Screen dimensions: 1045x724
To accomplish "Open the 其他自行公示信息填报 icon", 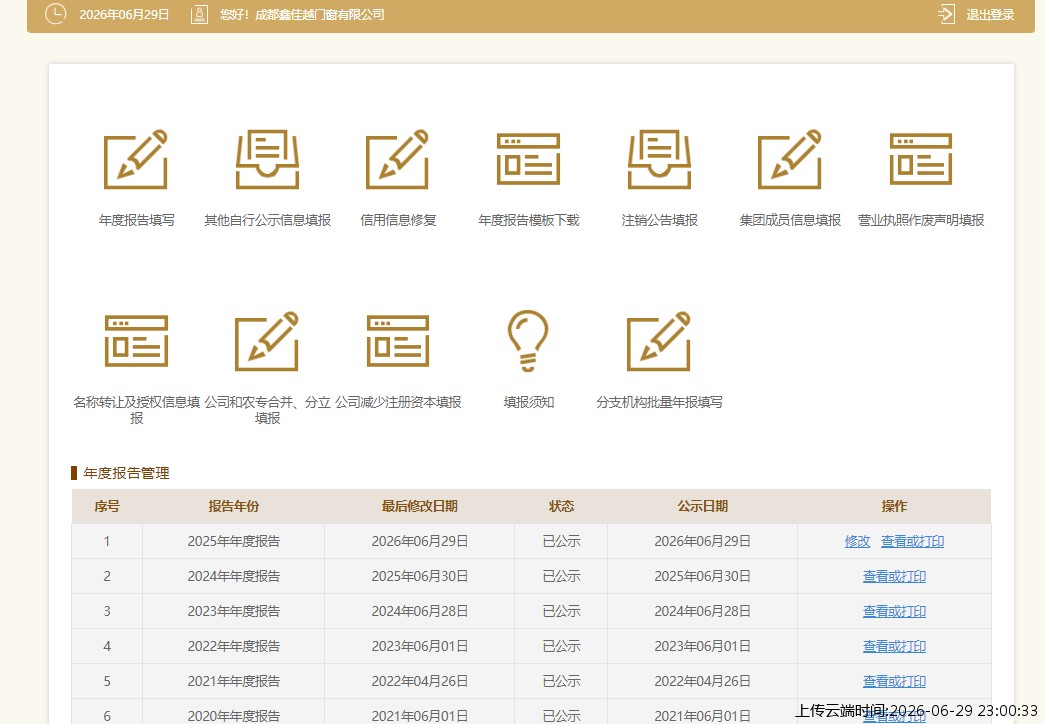I will 267,159.
